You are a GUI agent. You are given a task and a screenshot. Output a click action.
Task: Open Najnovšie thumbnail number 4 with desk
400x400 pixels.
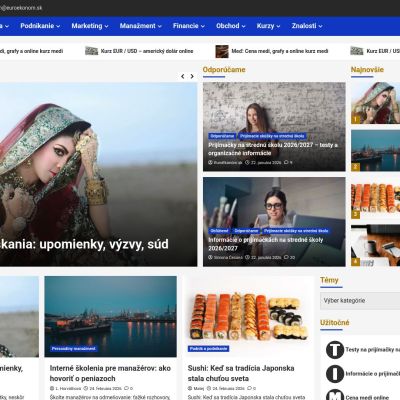pos(375,246)
